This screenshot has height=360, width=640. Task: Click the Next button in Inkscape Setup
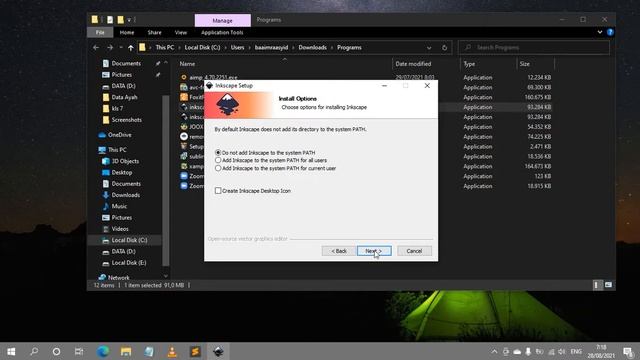pos(374,251)
